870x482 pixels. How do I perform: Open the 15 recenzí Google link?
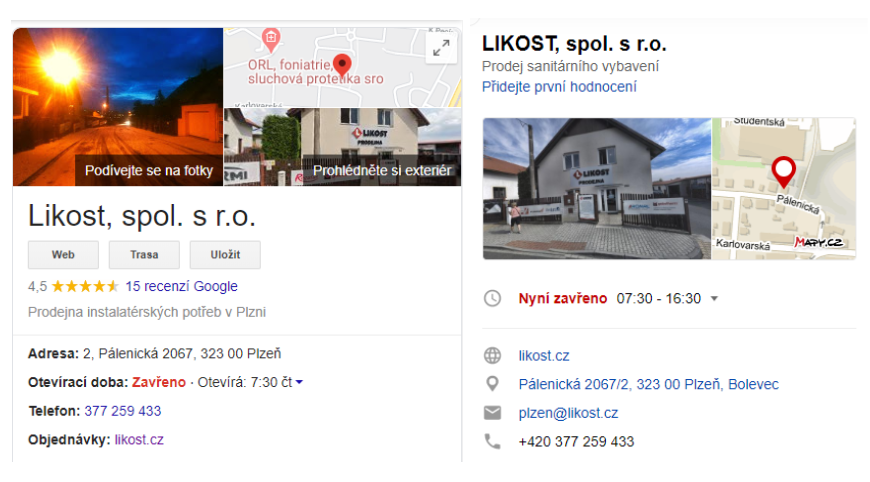click(181, 286)
